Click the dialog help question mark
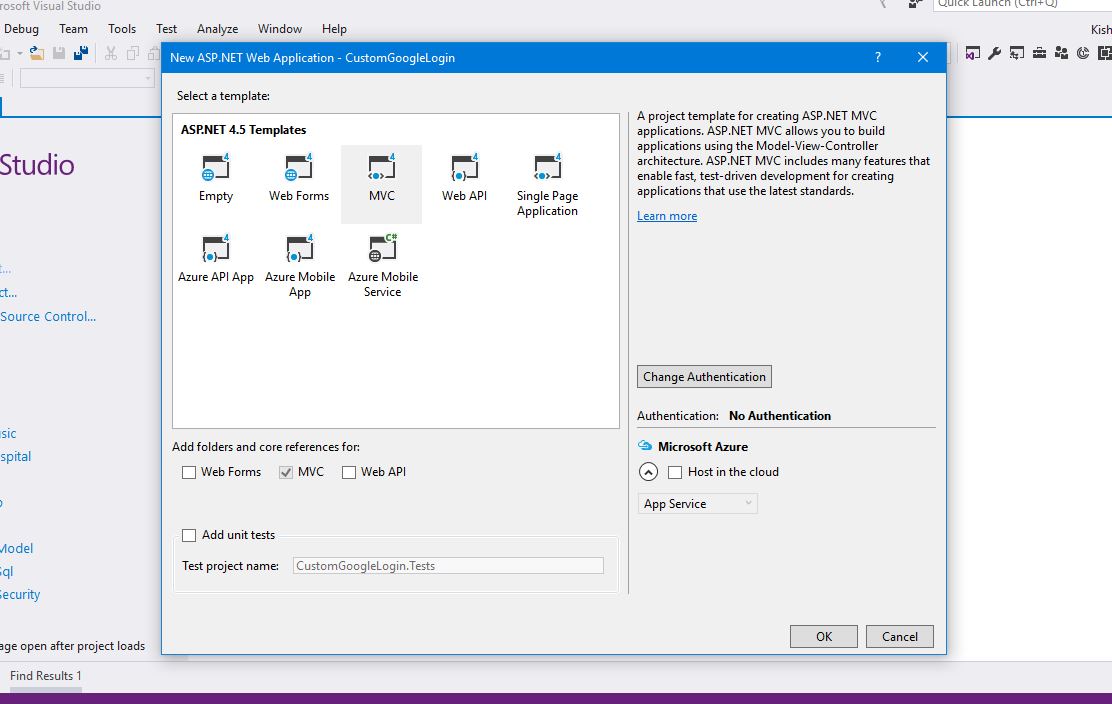The height and width of the screenshot is (704, 1112). tap(878, 57)
